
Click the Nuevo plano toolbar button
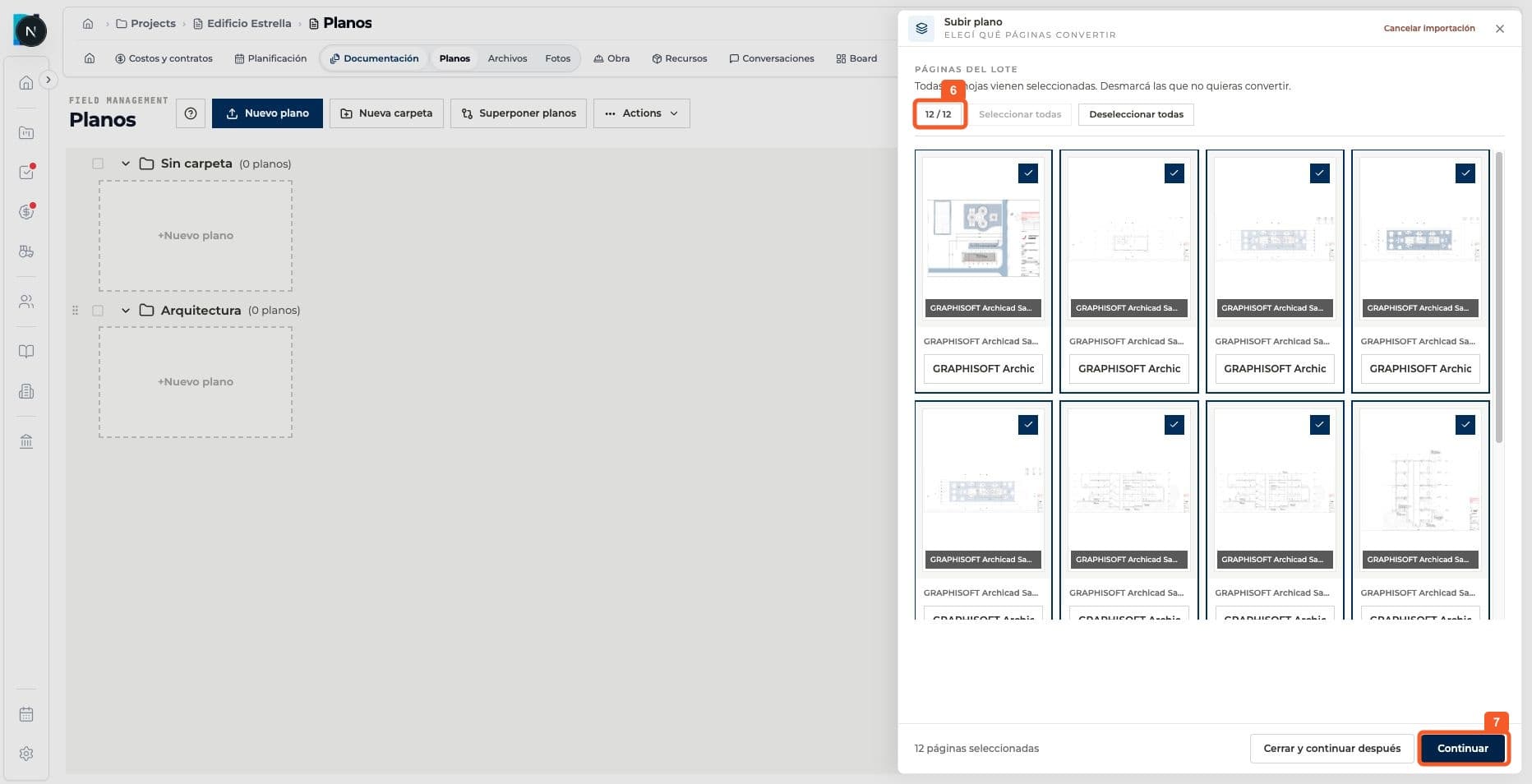pos(267,113)
